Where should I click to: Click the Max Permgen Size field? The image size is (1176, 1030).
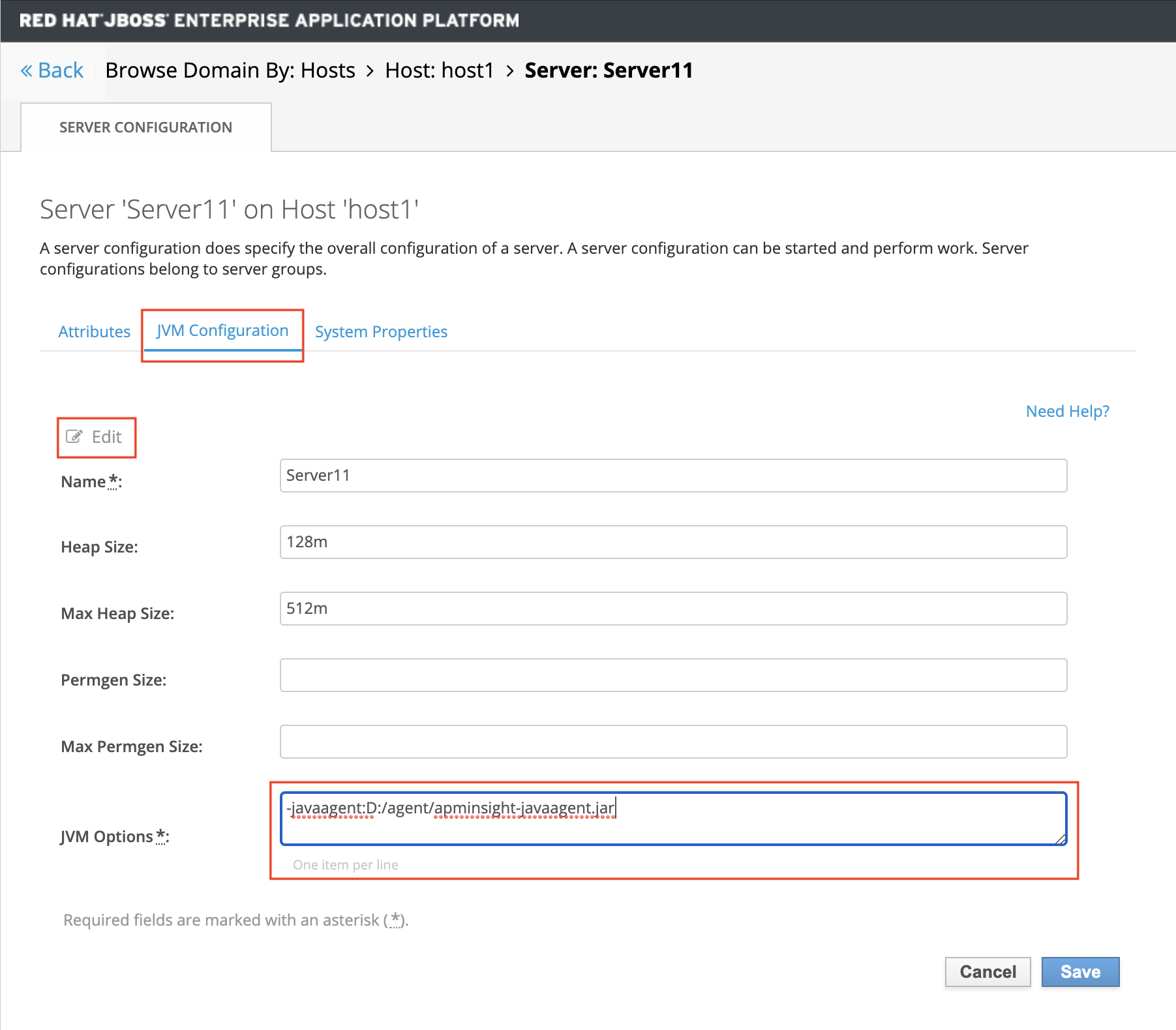point(674,742)
